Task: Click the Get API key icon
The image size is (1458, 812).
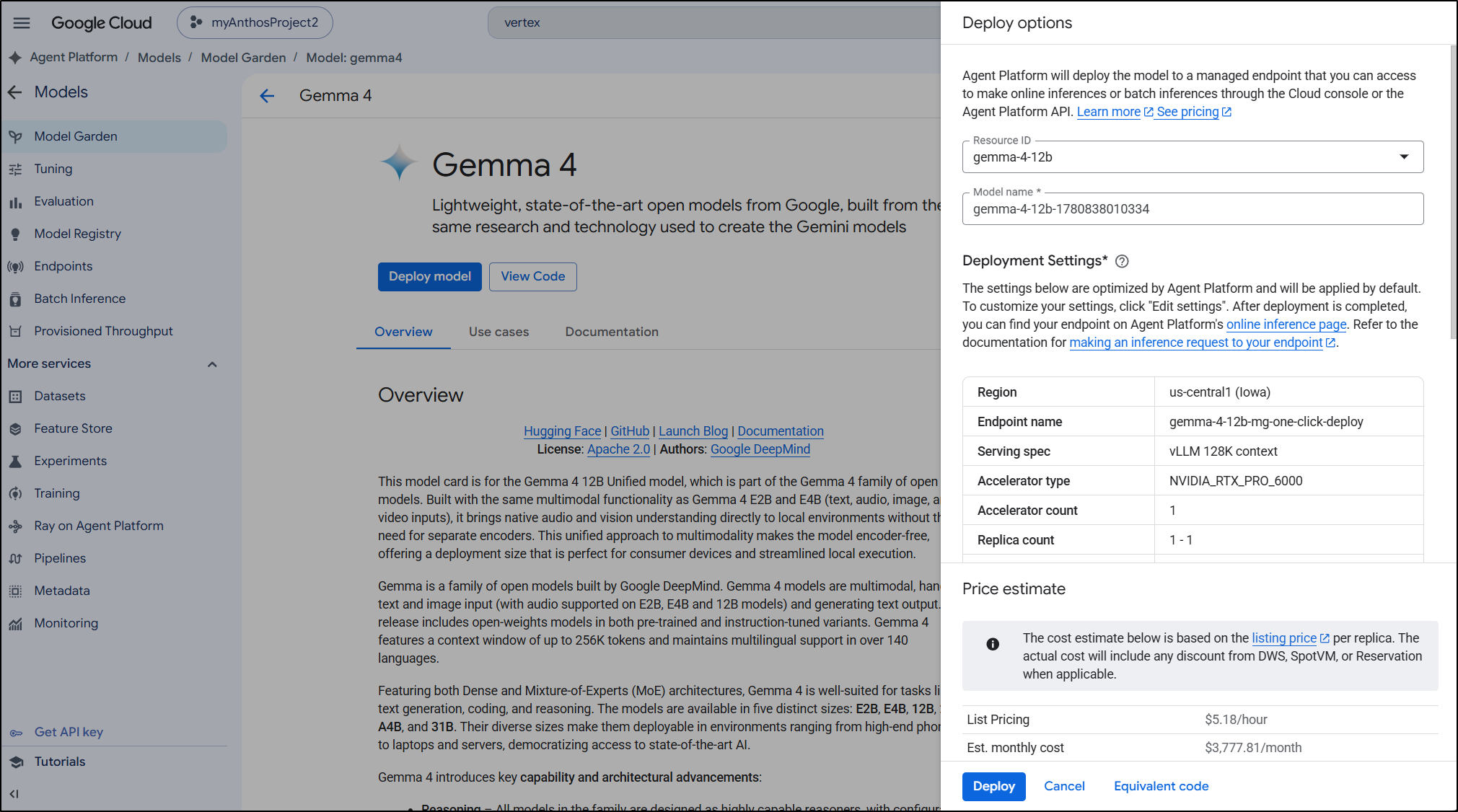Action: tap(16, 733)
